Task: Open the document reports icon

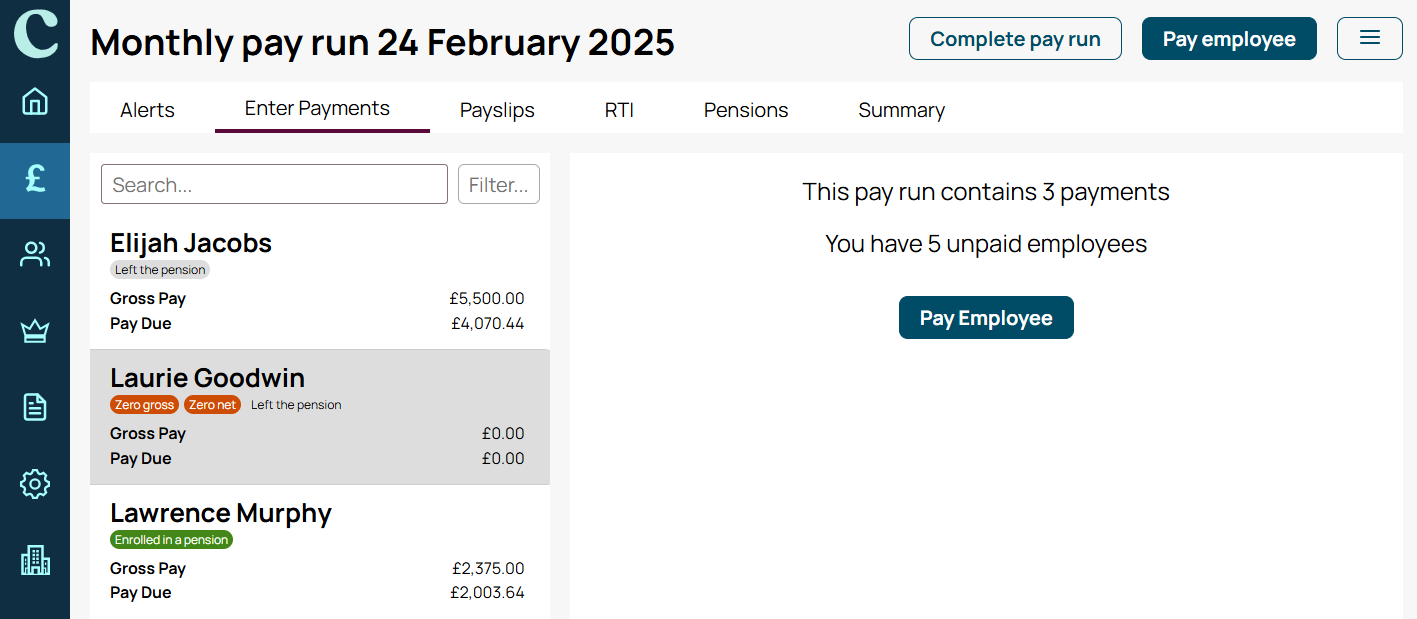Action: (x=35, y=406)
